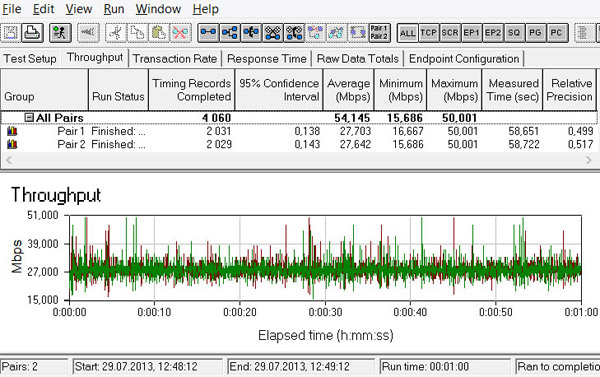Click the red X delete icon
The height and width of the screenshot is (377, 600).
coord(180,33)
